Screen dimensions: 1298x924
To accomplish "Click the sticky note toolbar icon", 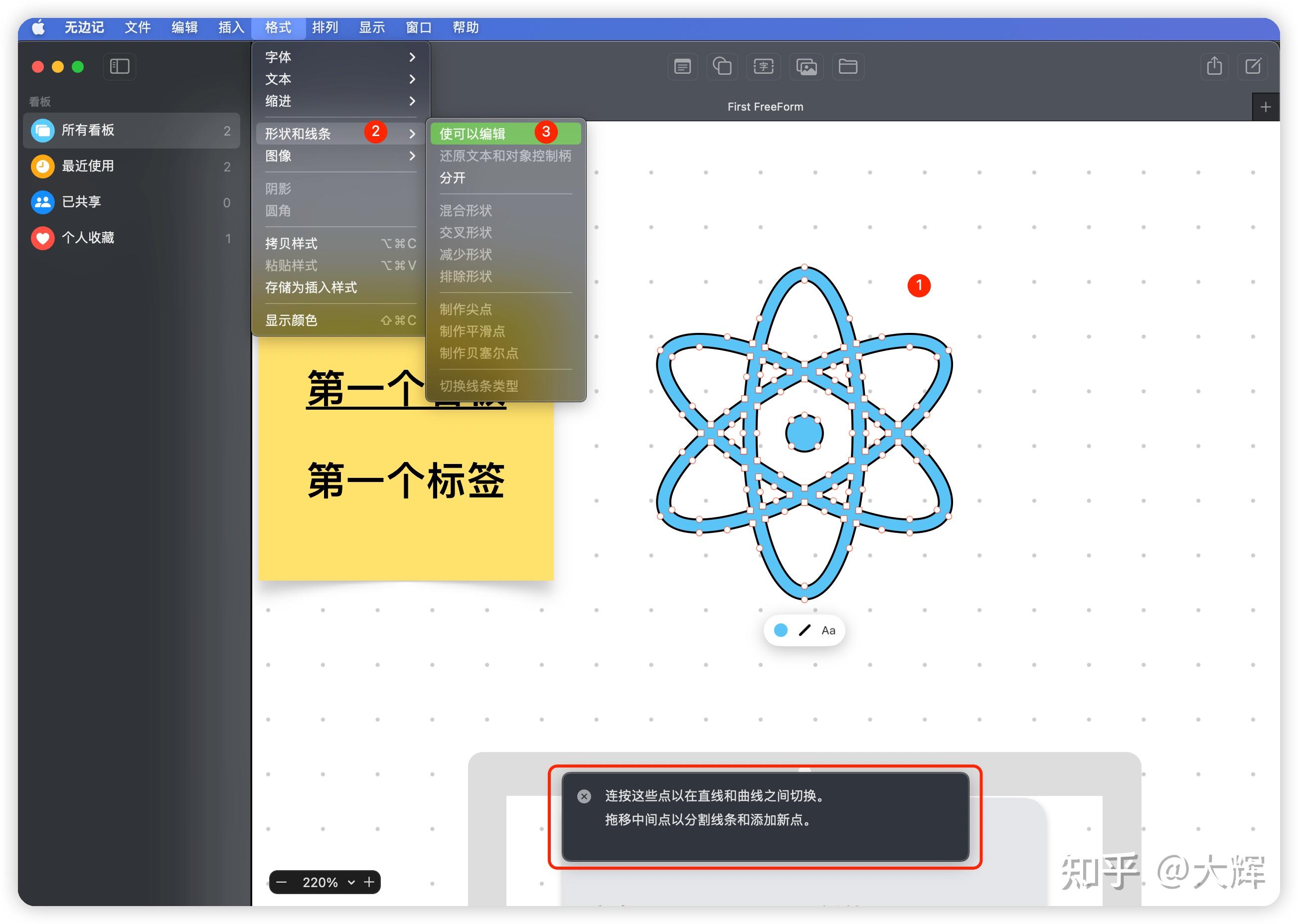I will coord(682,67).
